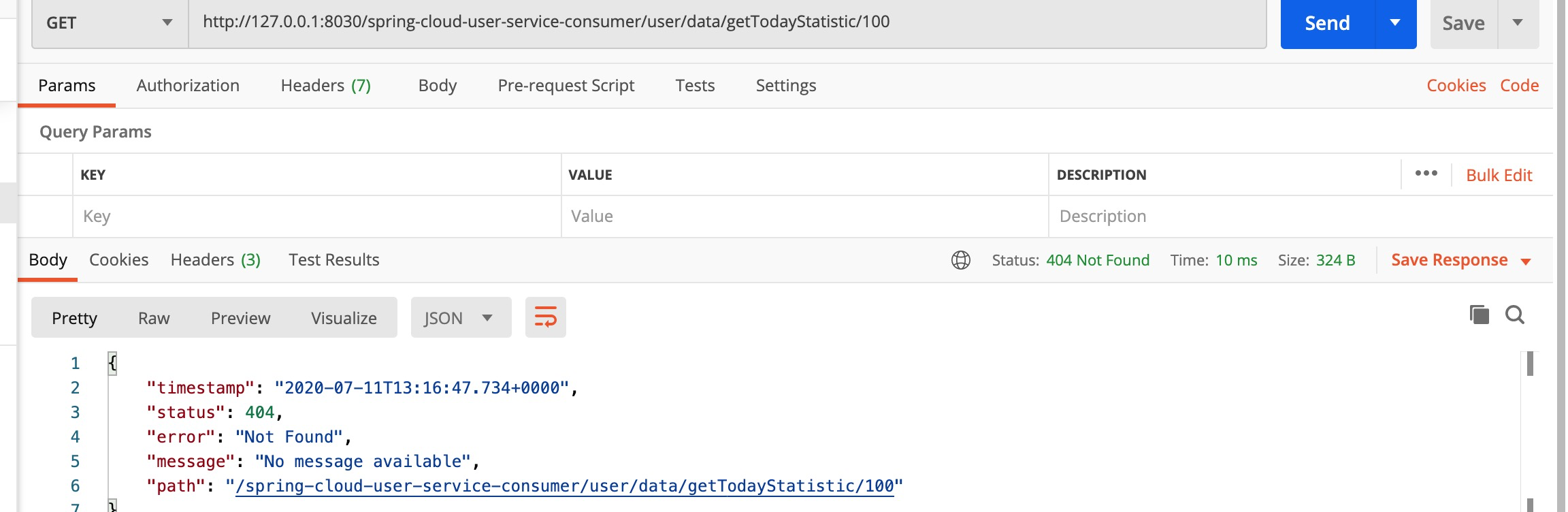Expand the Save button dropdown arrow

[x=1518, y=23]
